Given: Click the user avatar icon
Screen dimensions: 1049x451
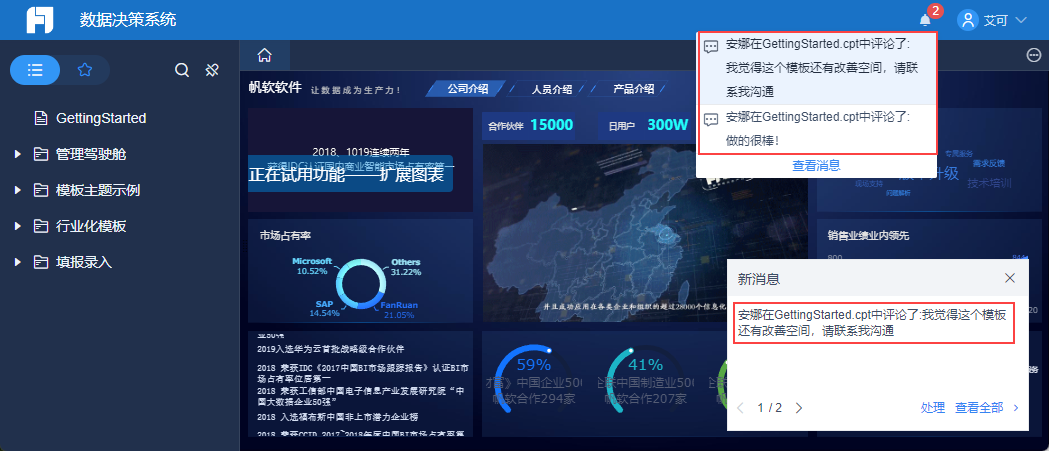Looking at the screenshot, I should 968,20.
